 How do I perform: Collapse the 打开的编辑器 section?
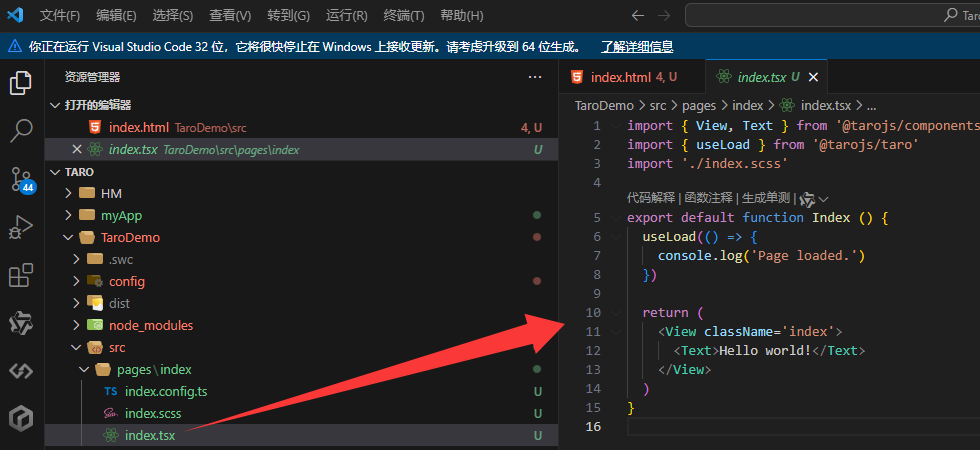(x=56, y=106)
